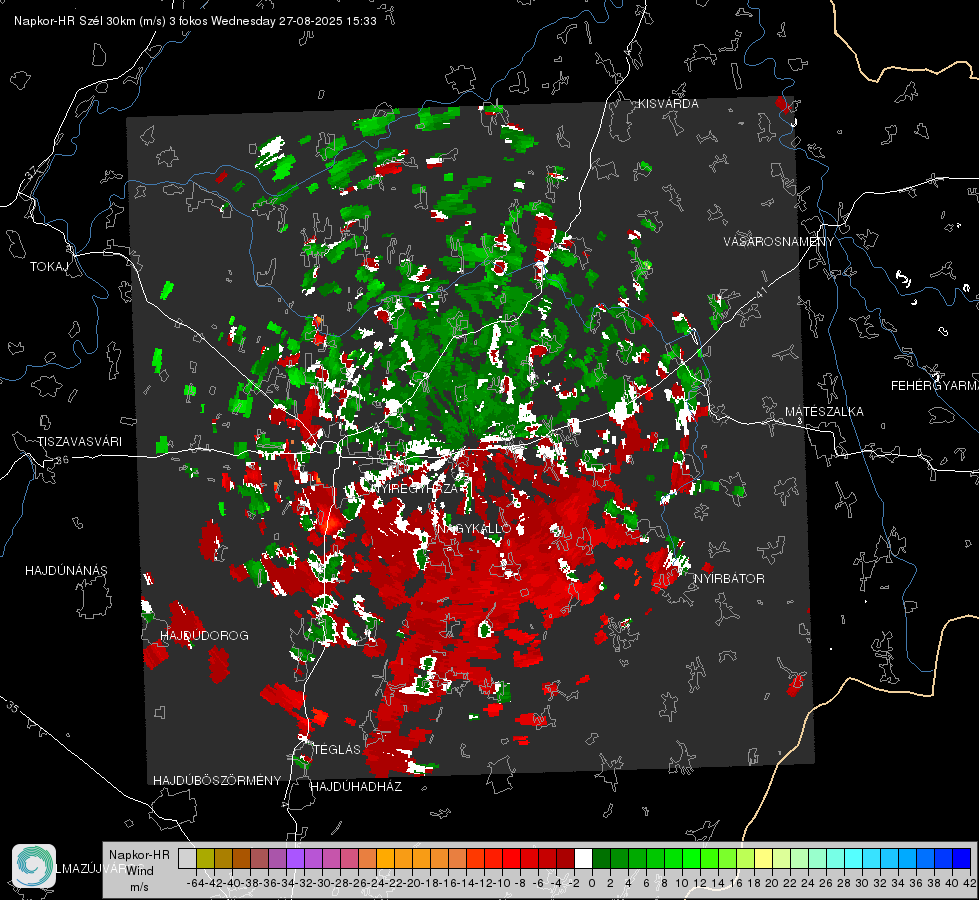This screenshot has height=900, width=979.
Task: Select the olive swatch above label -64
Action: [x=205, y=859]
